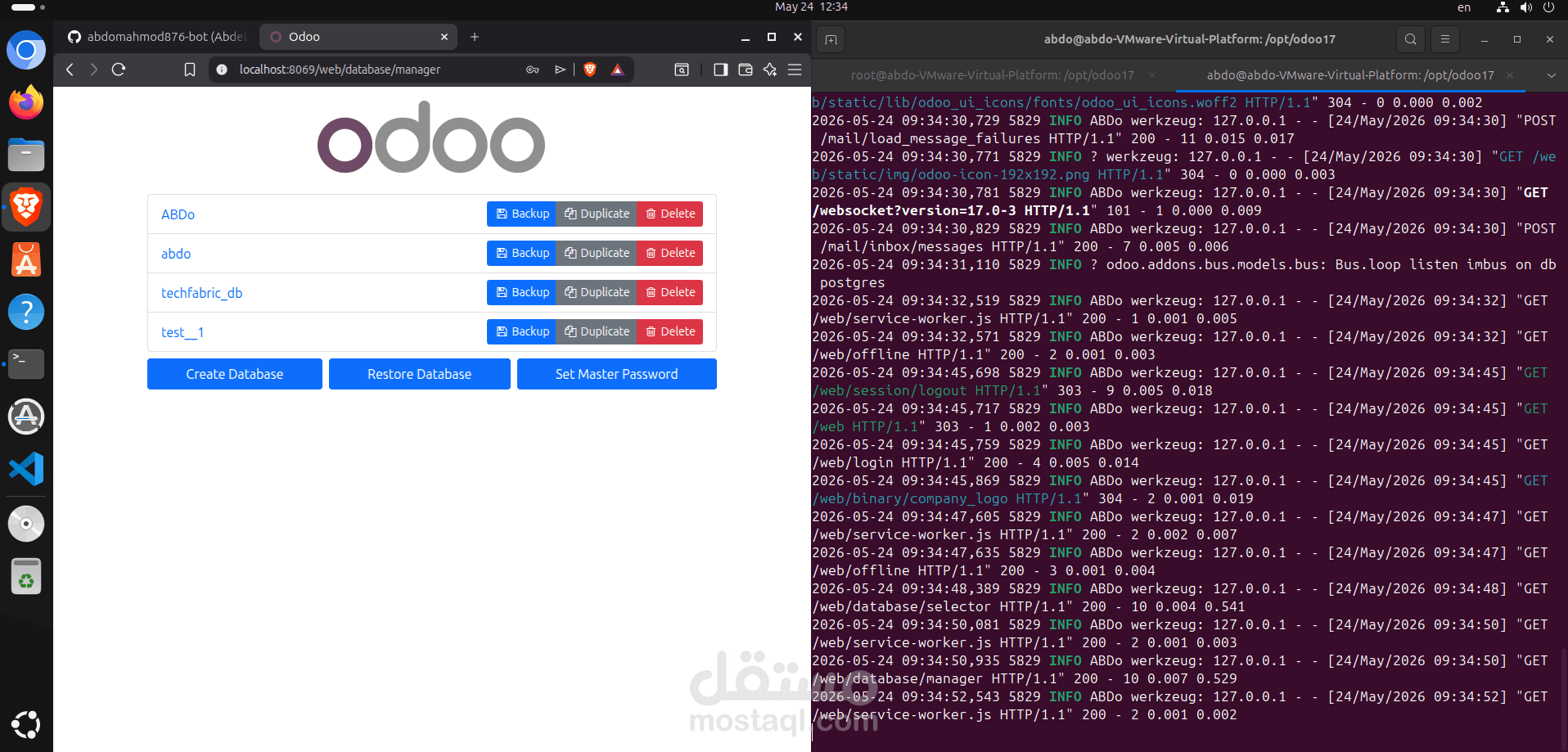The height and width of the screenshot is (752, 1568).
Task: Go back in Brave browser
Action: point(70,70)
